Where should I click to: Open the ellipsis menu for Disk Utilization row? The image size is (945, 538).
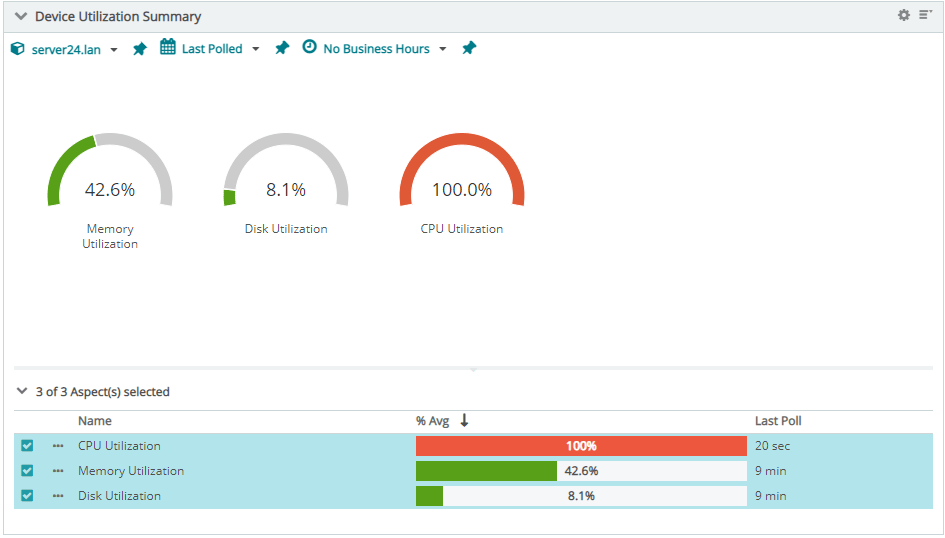58,496
